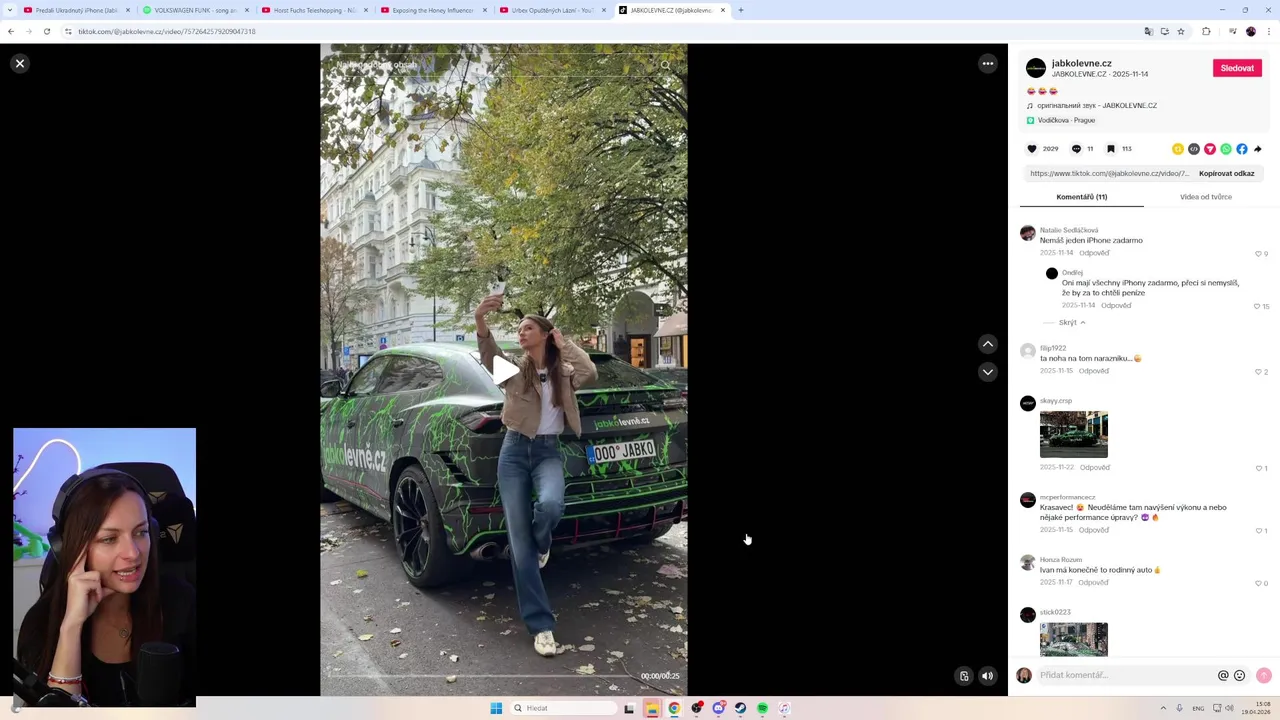The image size is (1280, 720).
Task: Go to previous video with up arrow
Action: pos(988,344)
